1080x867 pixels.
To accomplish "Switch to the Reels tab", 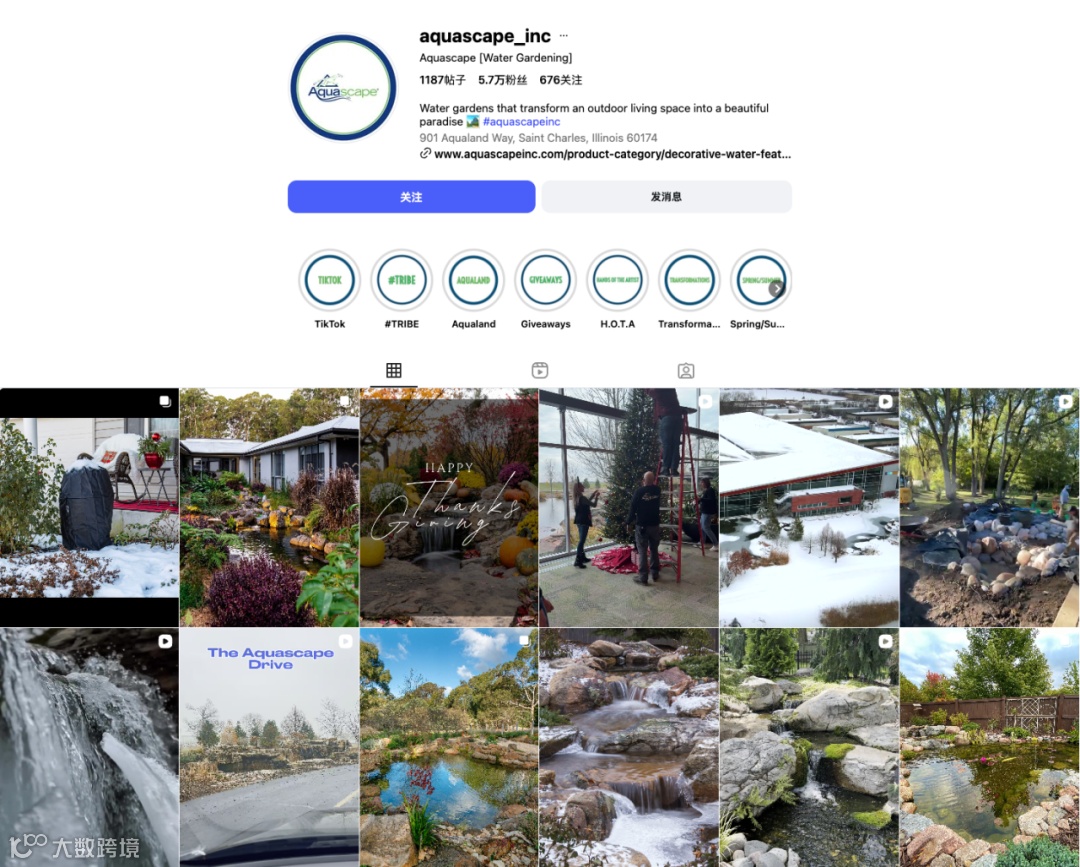I will click(540, 370).
